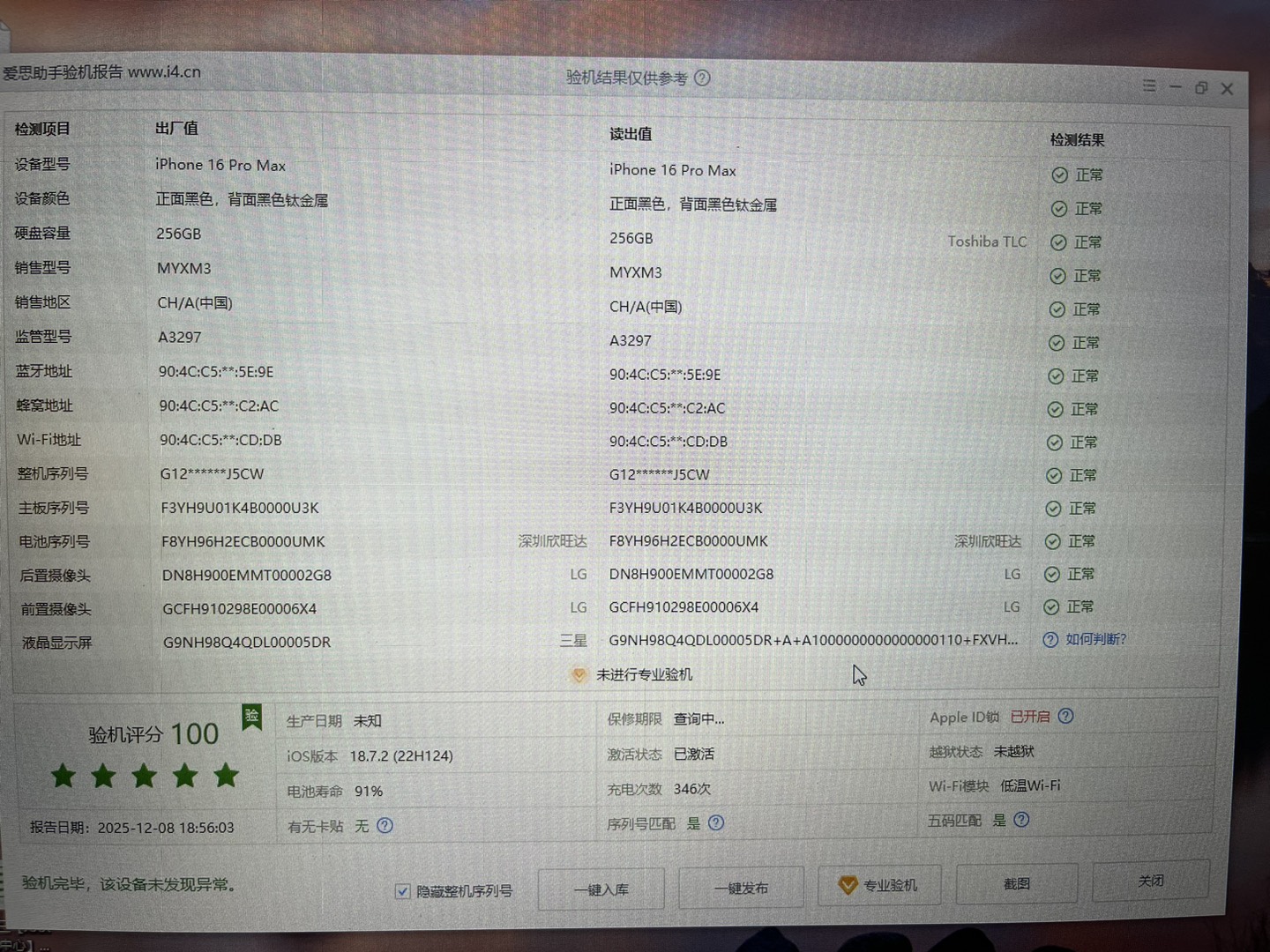Click the 关闭 button at bottom right
This screenshot has width=1270, height=952.
pos(1150,881)
